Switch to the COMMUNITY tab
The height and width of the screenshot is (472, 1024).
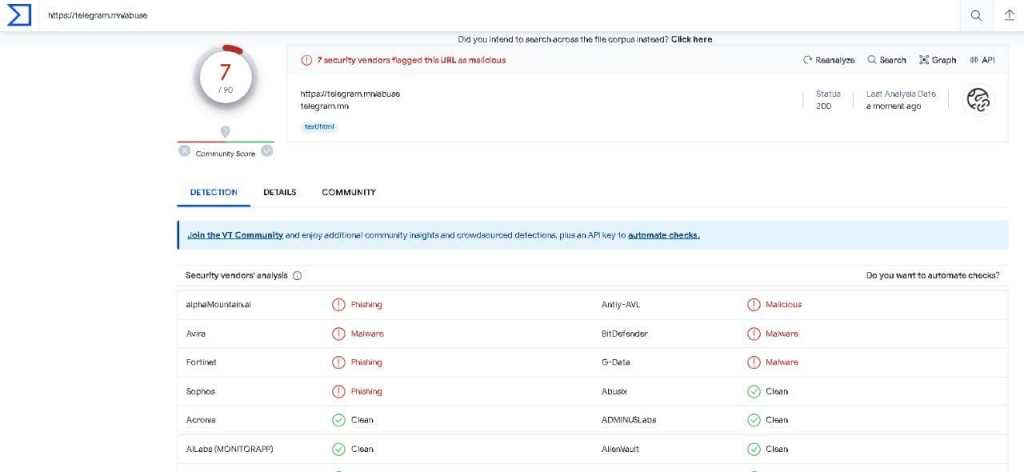[x=348, y=192]
